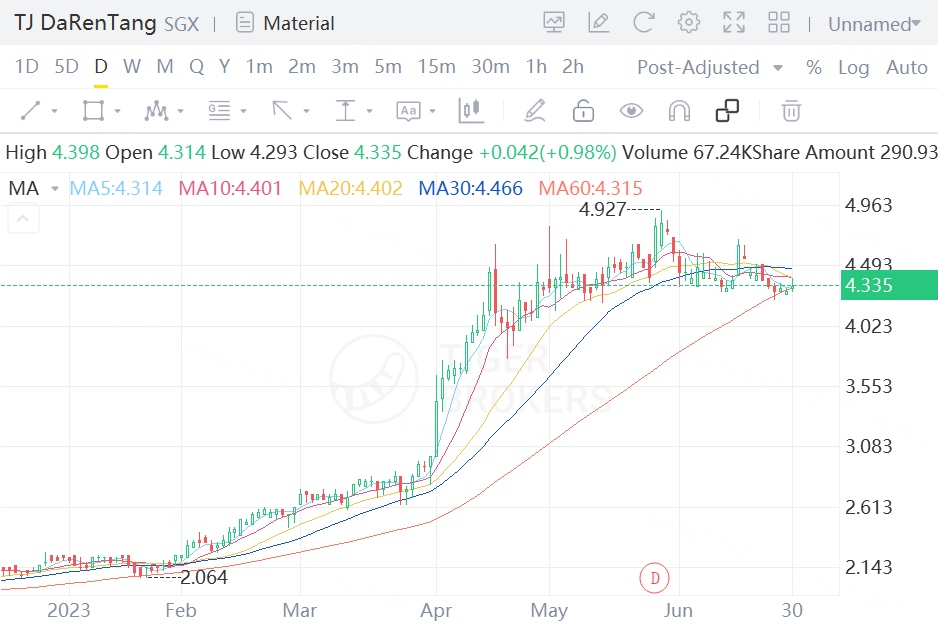Toggle percentage scale % option
This screenshot has width=938, height=624.
814,67
